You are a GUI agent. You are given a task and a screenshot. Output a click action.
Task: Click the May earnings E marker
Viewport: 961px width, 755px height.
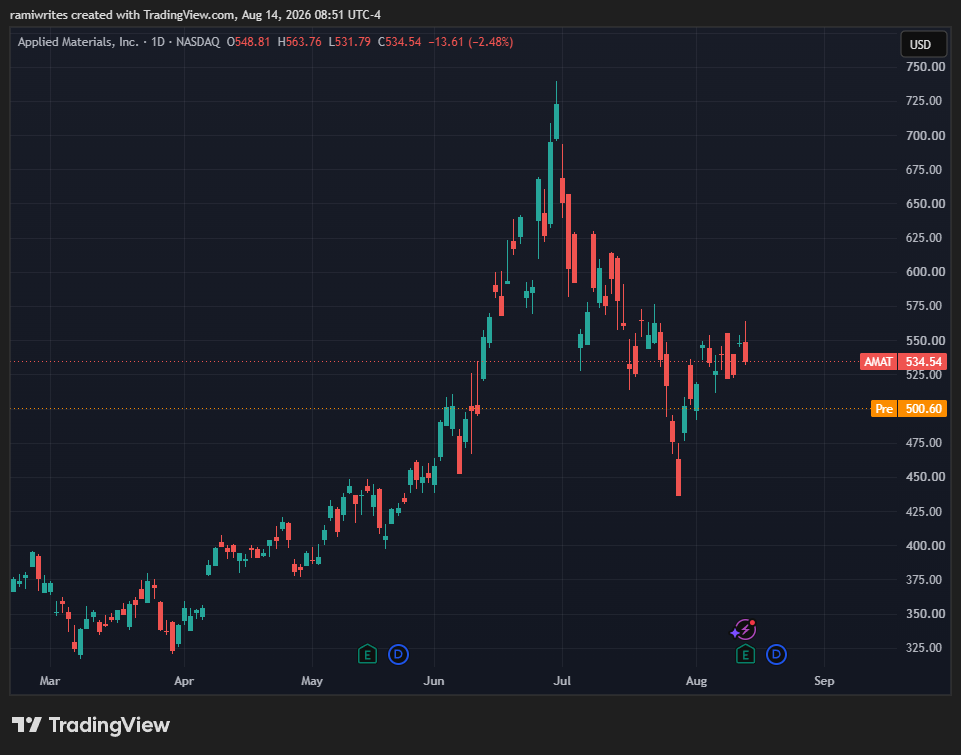(x=367, y=654)
